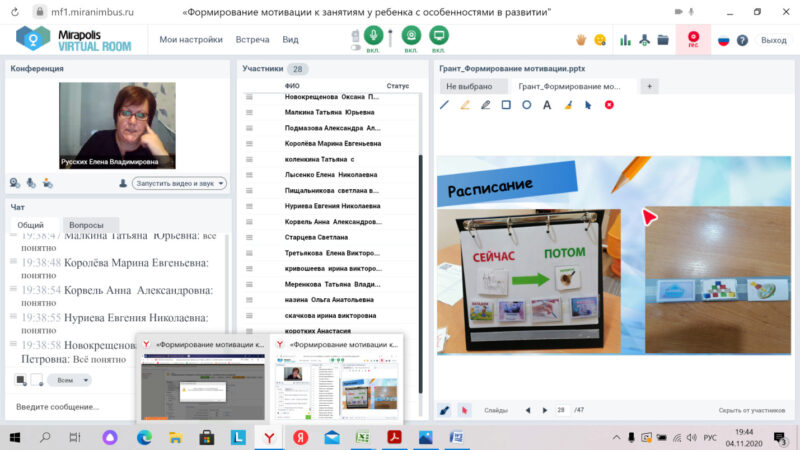Open the Windows Start menu
The height and width of the screenshot is (450, 800).
tap(15, 437)
